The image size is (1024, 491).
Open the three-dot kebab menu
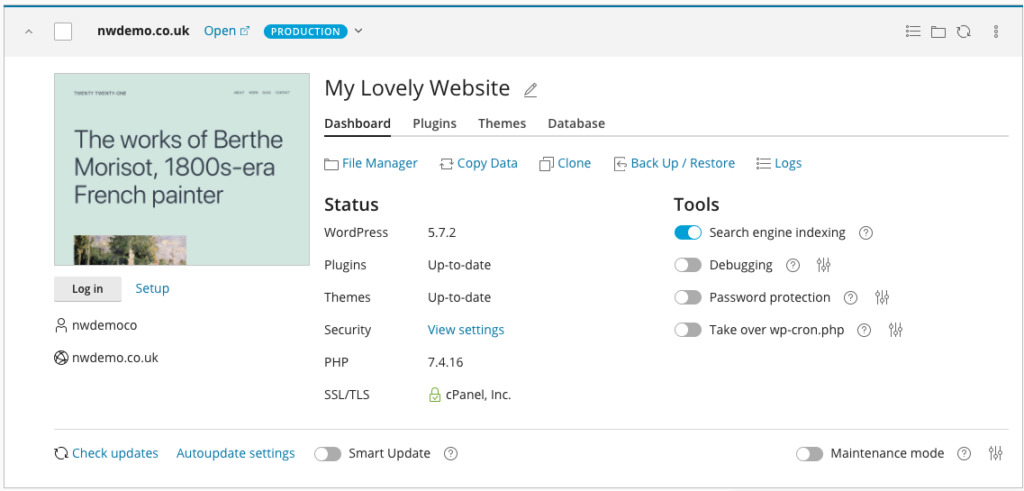996,31
